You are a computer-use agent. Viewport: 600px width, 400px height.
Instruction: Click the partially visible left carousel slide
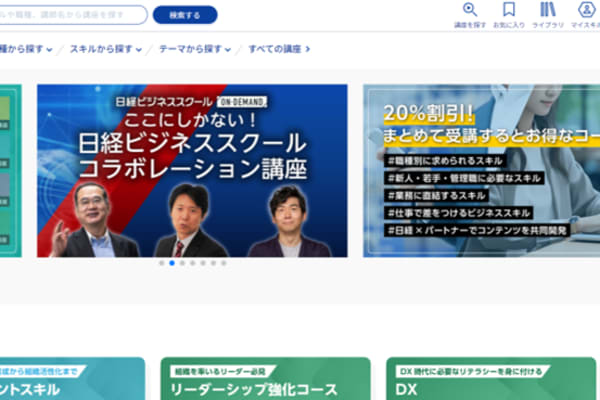[10, 170]
